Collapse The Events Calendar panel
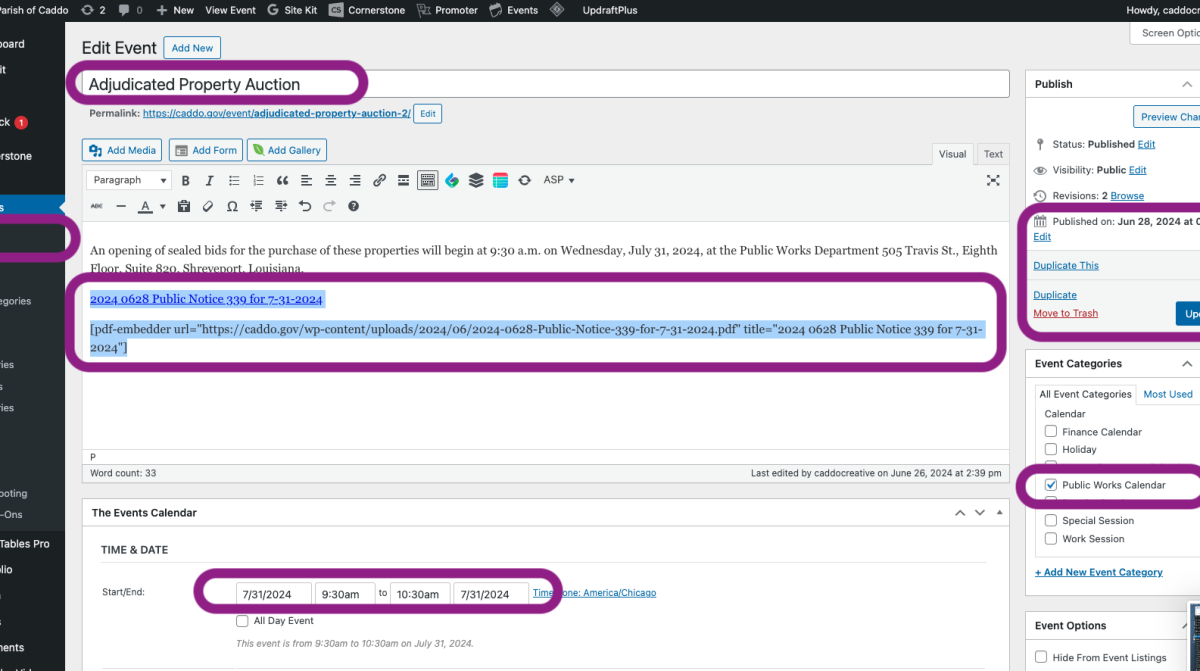The width and height of the screenshot is (1200, 671). pyautogui.click(x=996, y=513)
